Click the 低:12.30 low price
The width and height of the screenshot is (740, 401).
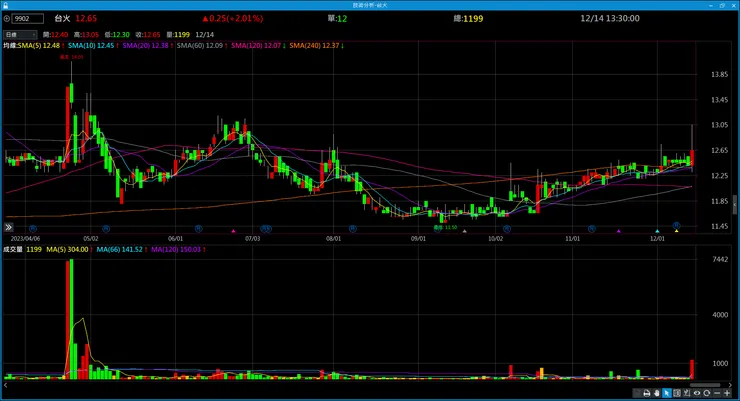pyautogui.click(x=117, y=35)
